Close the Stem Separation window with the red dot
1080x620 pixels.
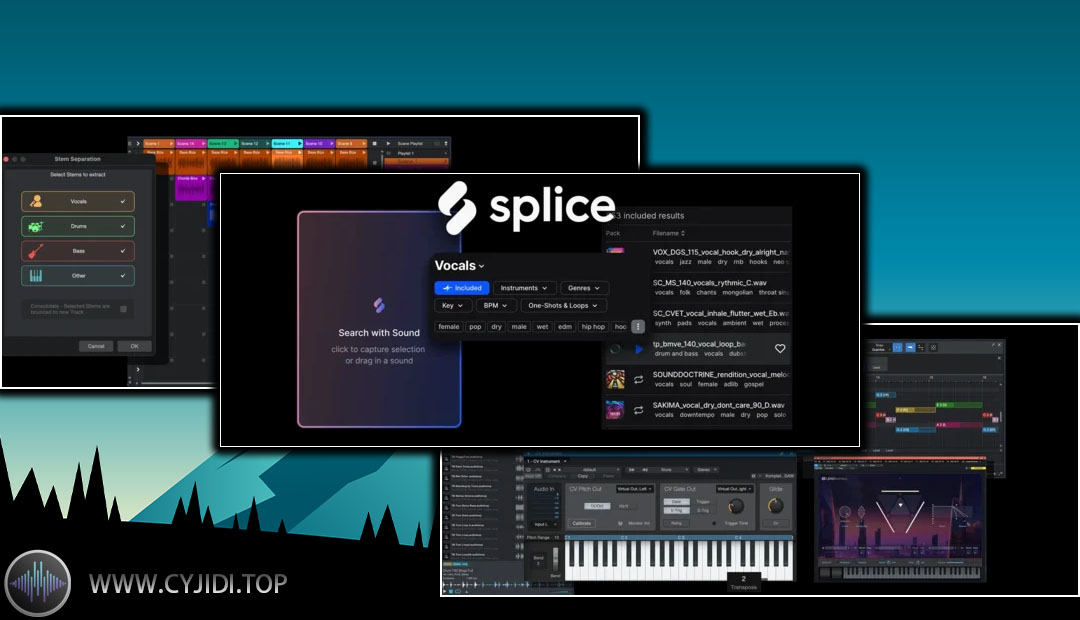[6, 159]
